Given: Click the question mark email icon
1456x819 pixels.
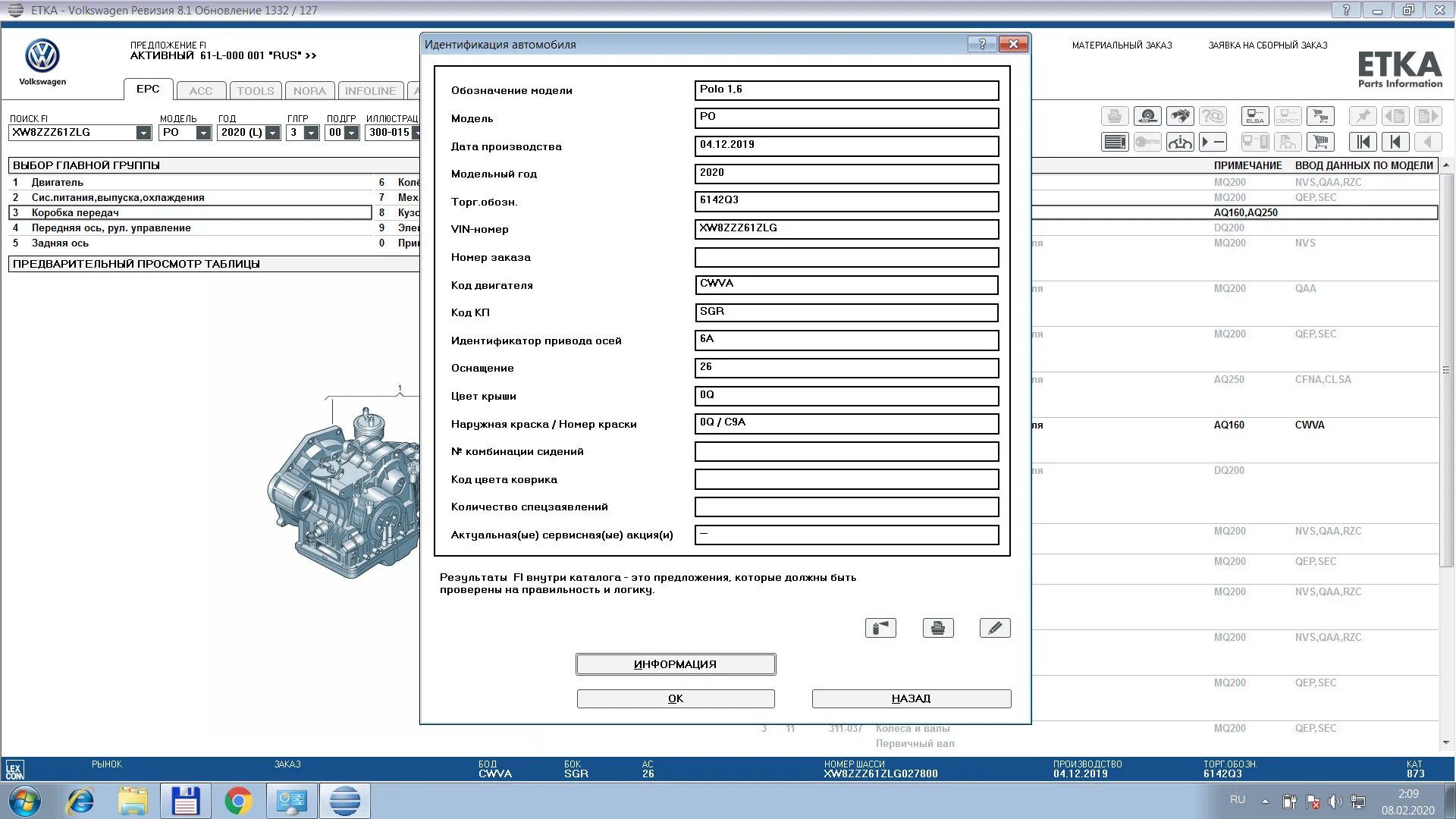Looking at the screenshot, I should [x=1213, y=116].
